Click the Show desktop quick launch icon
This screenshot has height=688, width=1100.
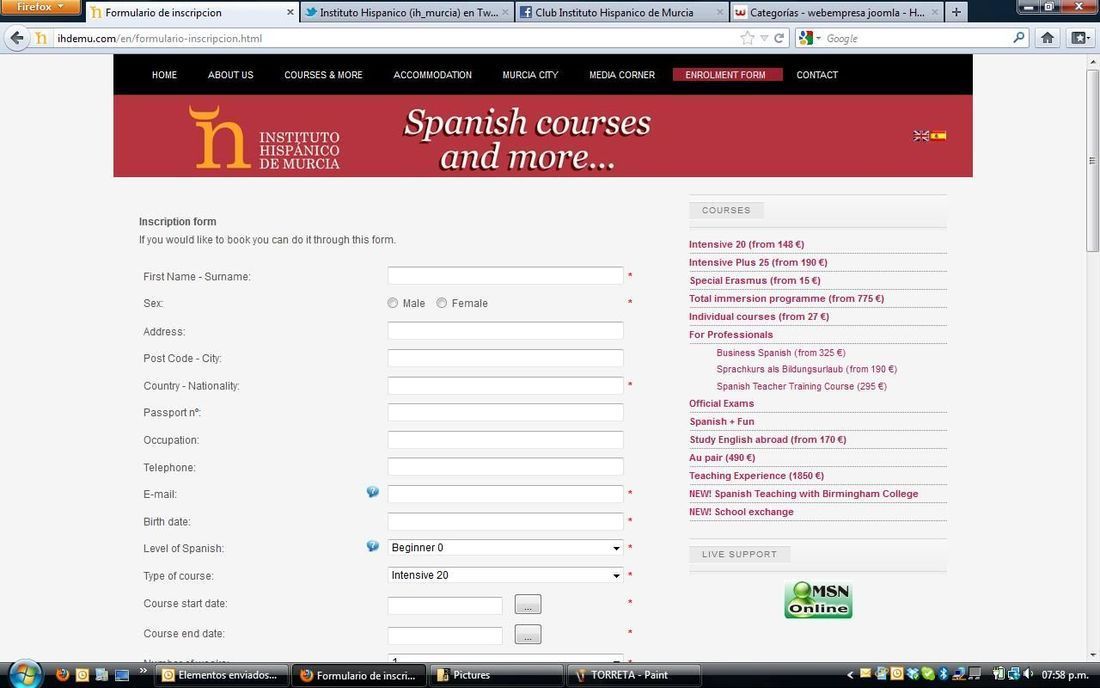(x=121, y=675)
